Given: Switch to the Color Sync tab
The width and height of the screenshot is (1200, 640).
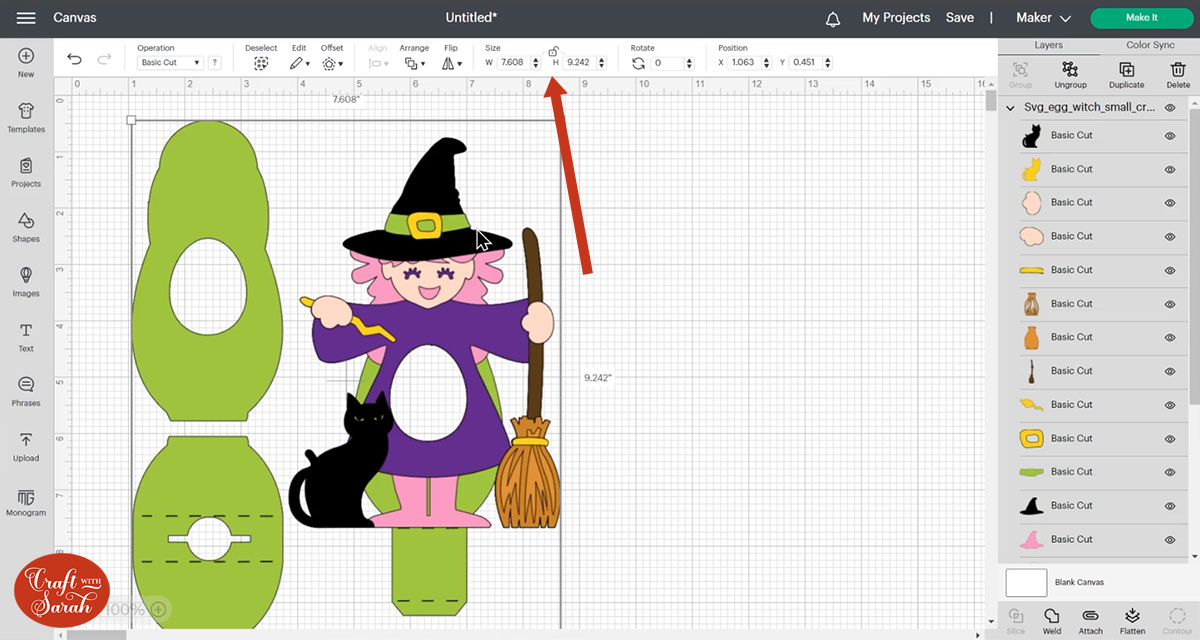Looking at the screenshot, I should [x=1150, y=45].
